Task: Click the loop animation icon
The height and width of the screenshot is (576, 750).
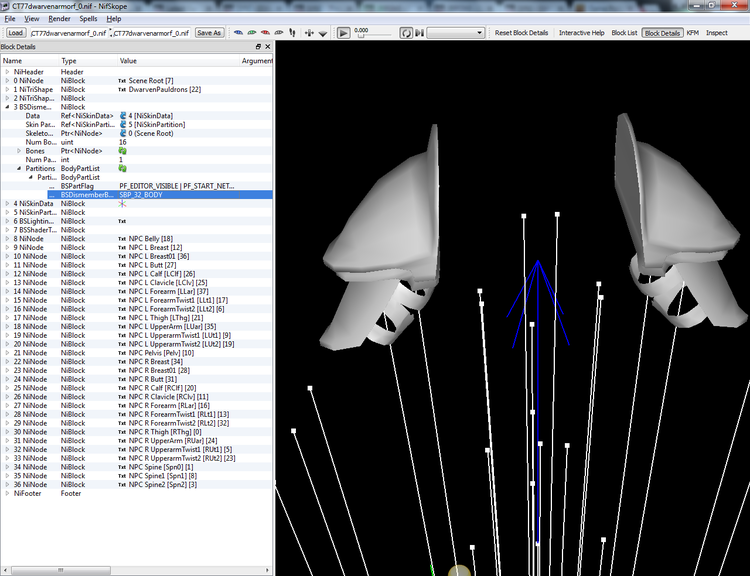Action: (406, 33)
